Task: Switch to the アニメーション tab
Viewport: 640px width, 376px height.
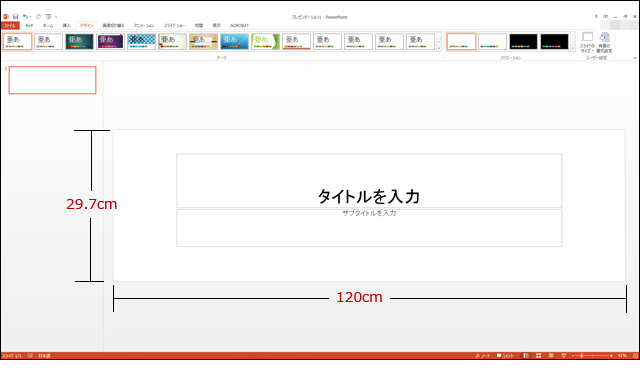Action: (144, 25)
